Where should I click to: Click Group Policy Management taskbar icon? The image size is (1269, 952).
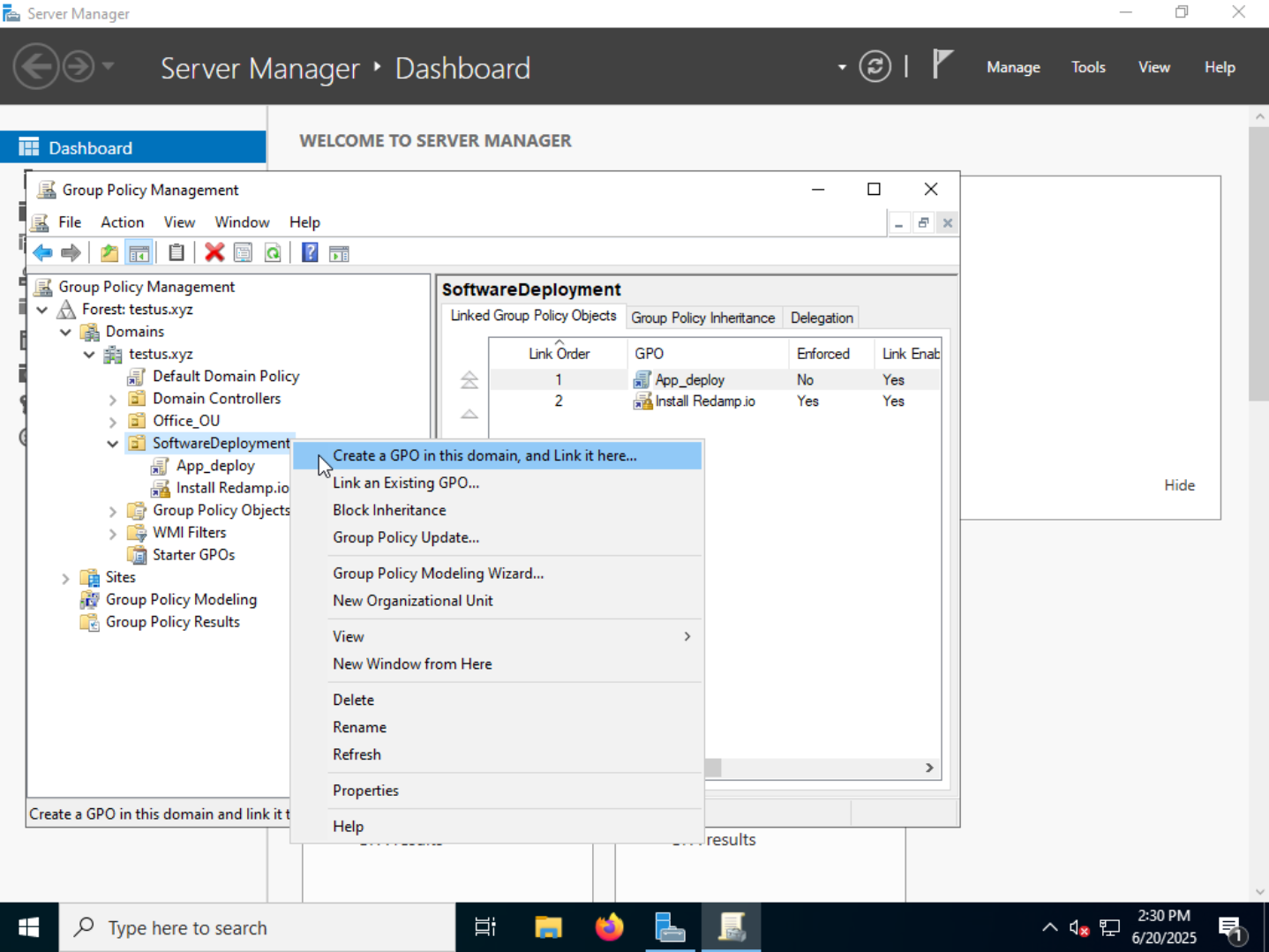pyautogui.click(x=732, y=927)
